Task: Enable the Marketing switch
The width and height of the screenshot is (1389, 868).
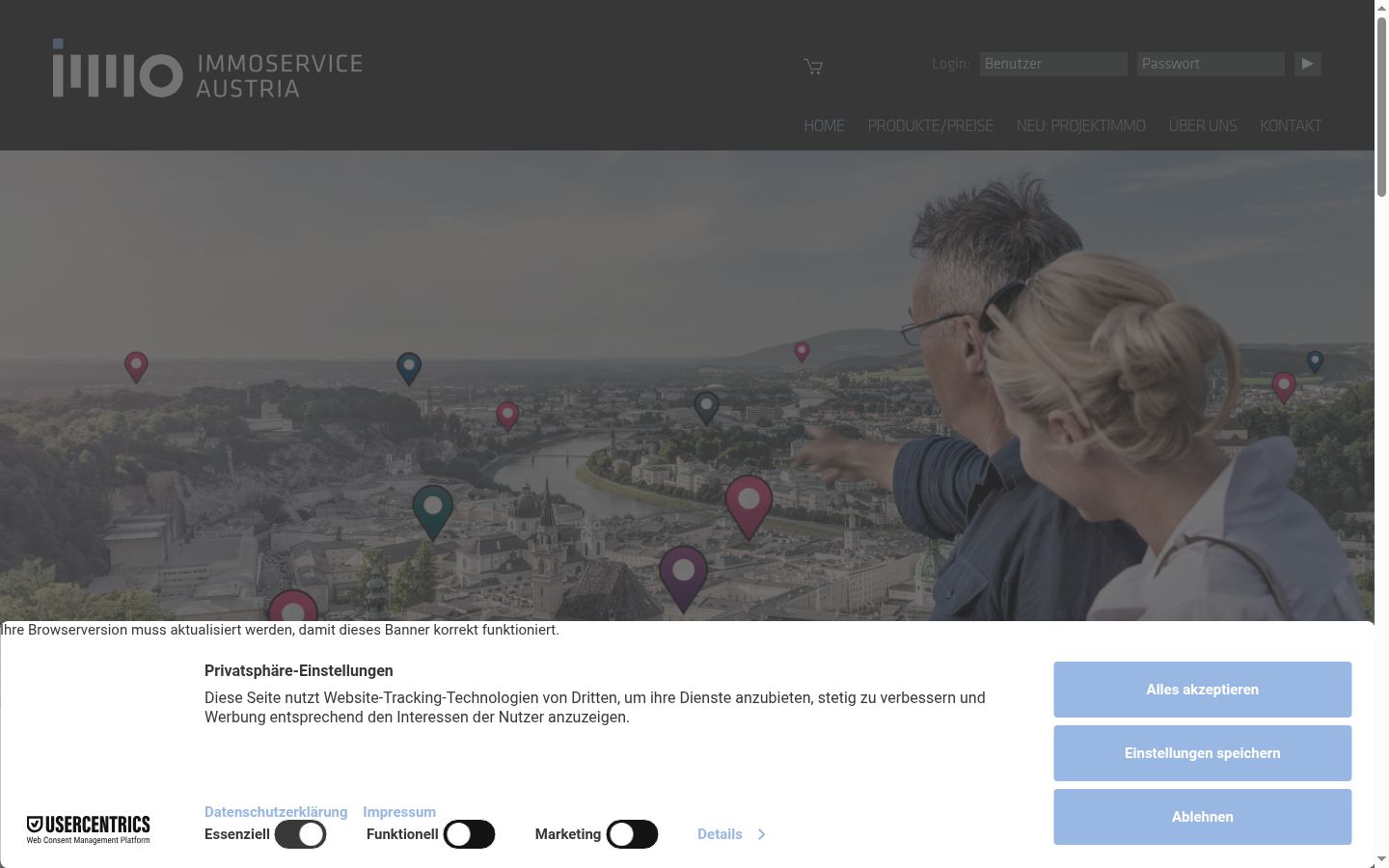Action: point(632,834)
